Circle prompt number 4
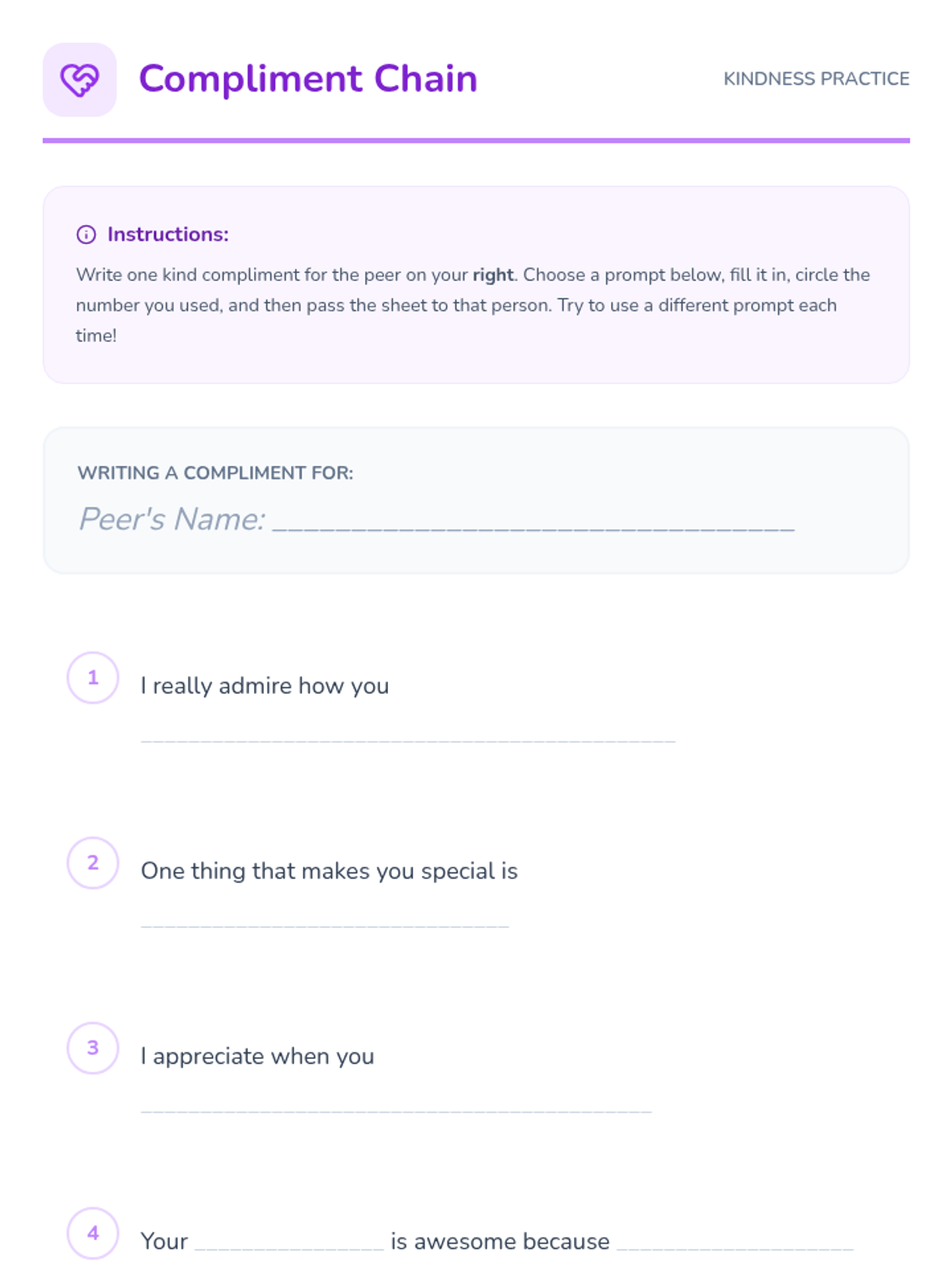 tap(93, 1233)
